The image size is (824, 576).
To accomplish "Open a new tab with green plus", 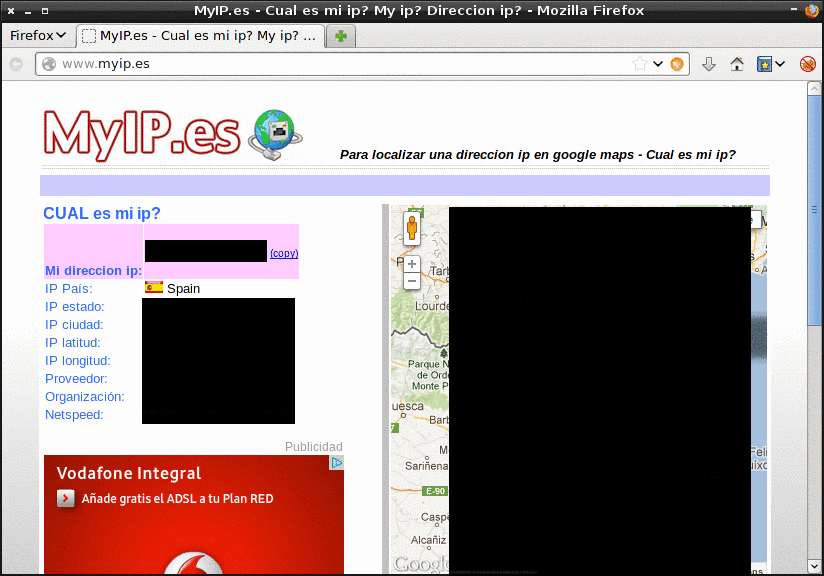I will tap(341, 36).
